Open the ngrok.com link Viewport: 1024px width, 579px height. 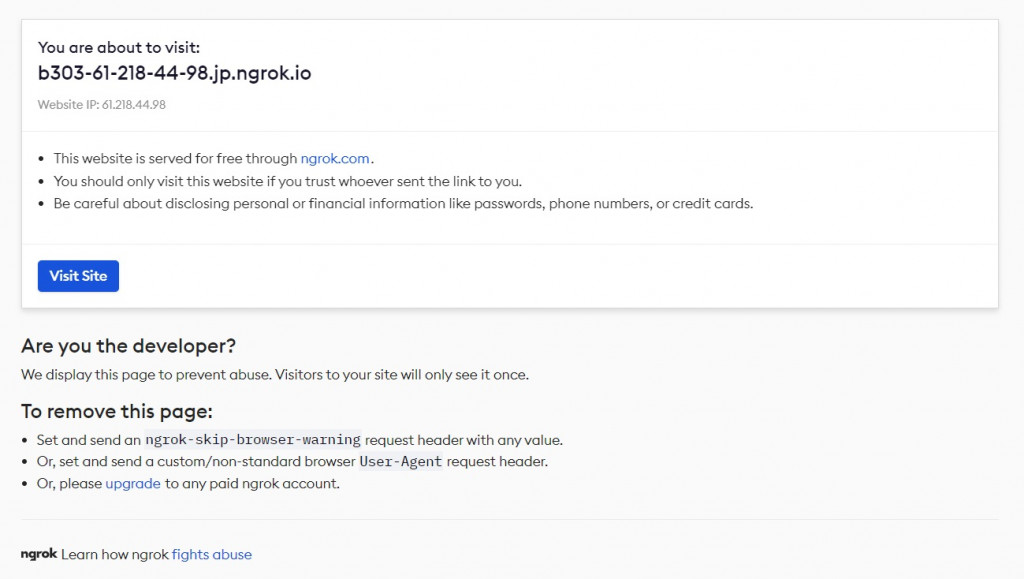[335, 158]
